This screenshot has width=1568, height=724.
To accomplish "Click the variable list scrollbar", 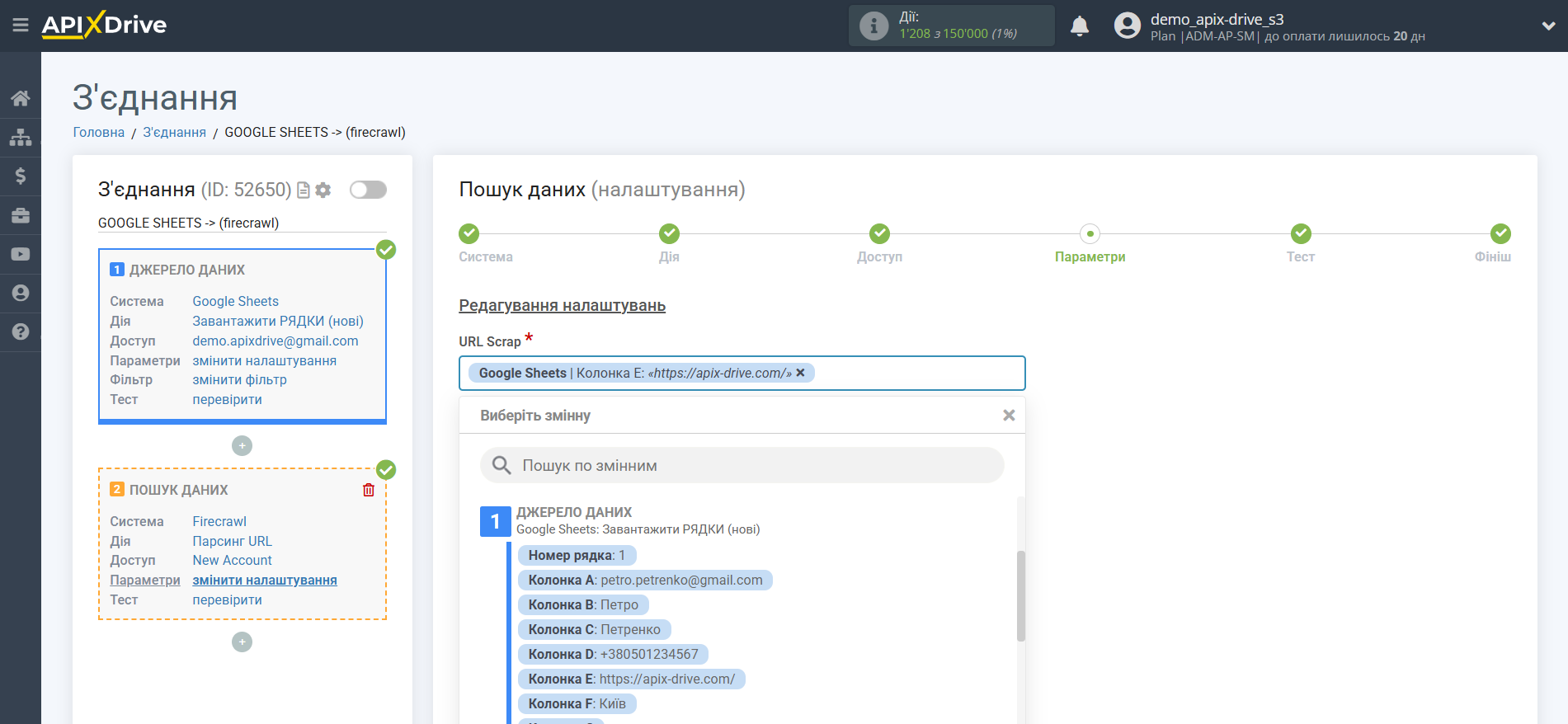I will (x=1021, y=595).
